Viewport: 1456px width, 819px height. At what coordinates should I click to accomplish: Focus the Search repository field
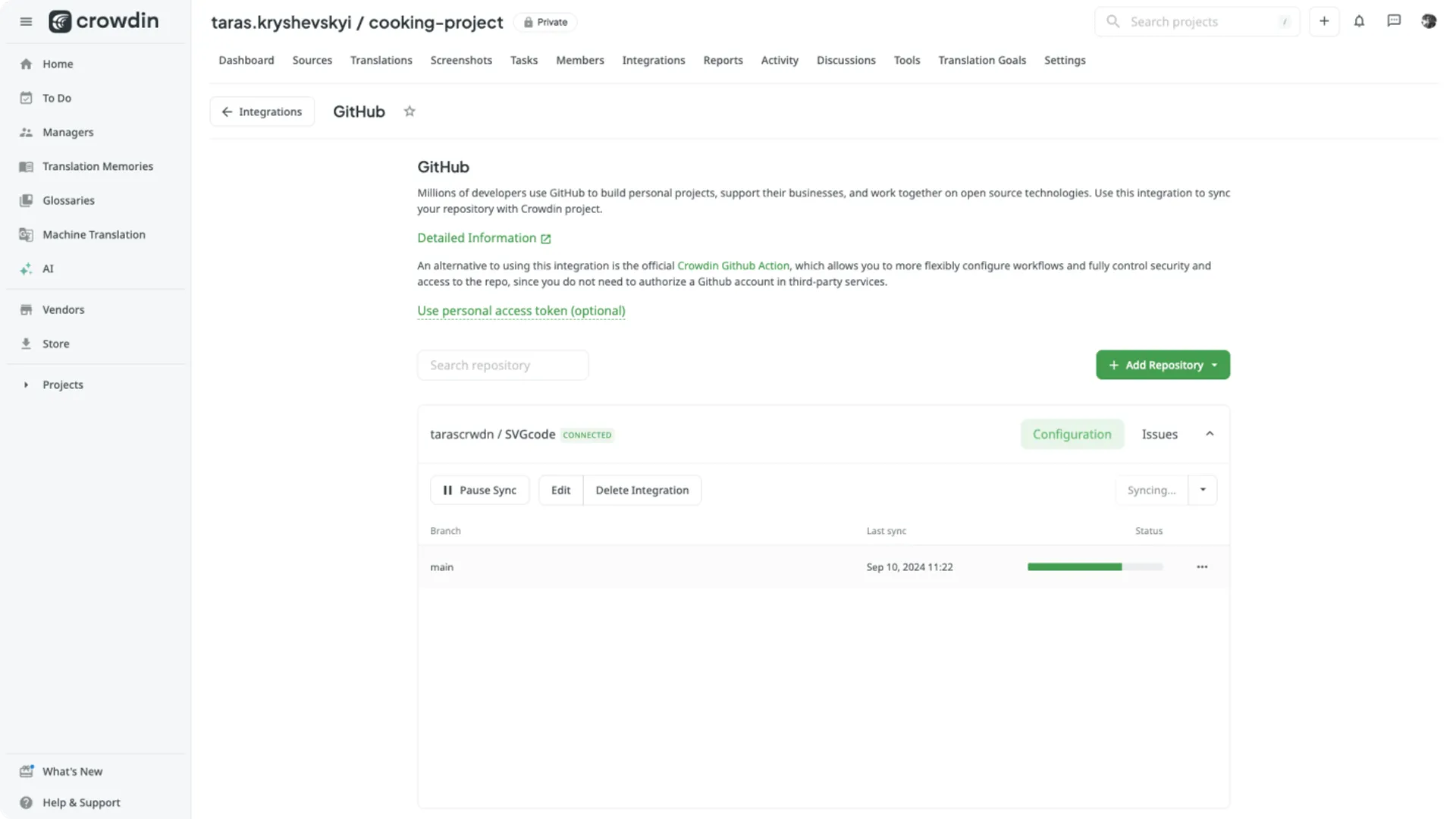pyautogui.click(x=503, y=365)
